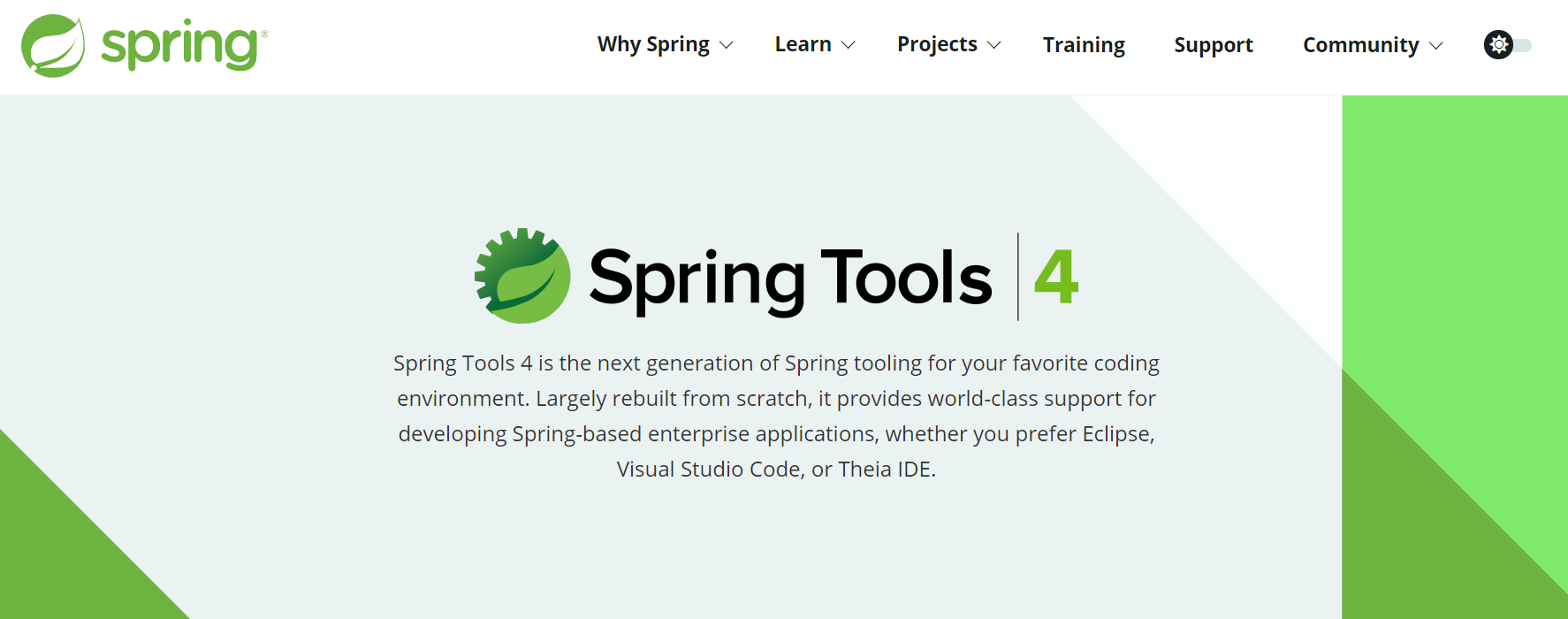This screenshot has height=619, width=1568.
Task: Click the Spring Tools gear leaf icon
Action: click(522, 276)
